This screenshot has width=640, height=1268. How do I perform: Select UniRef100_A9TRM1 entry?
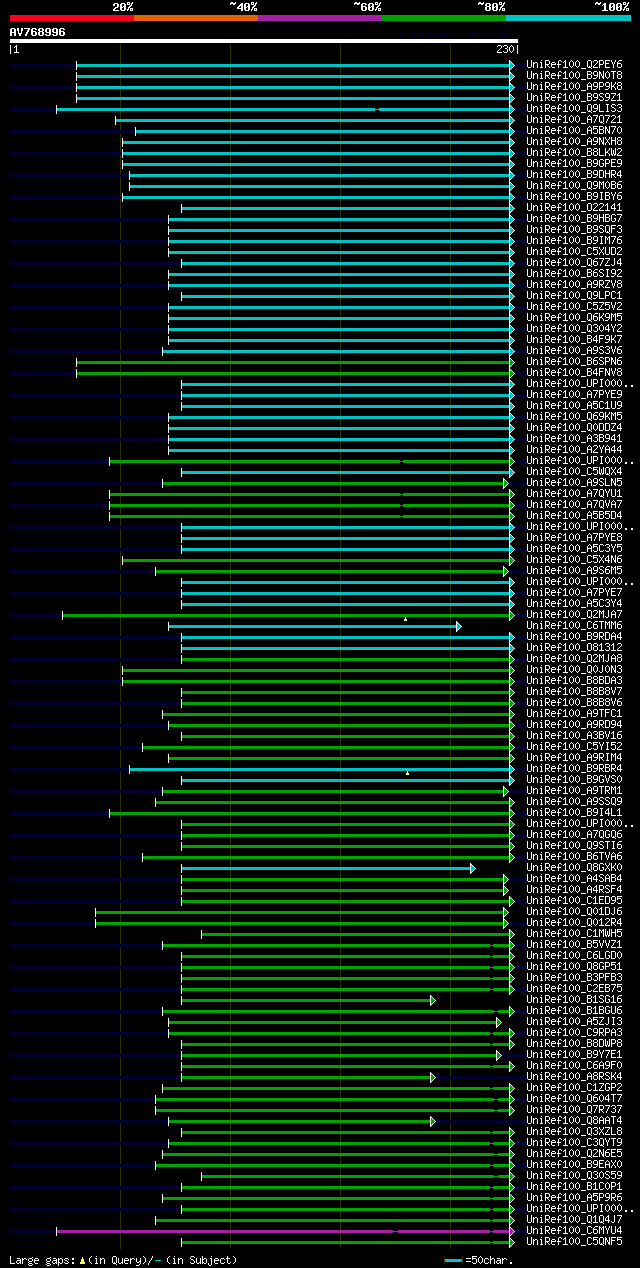click(x=574, y=791)
